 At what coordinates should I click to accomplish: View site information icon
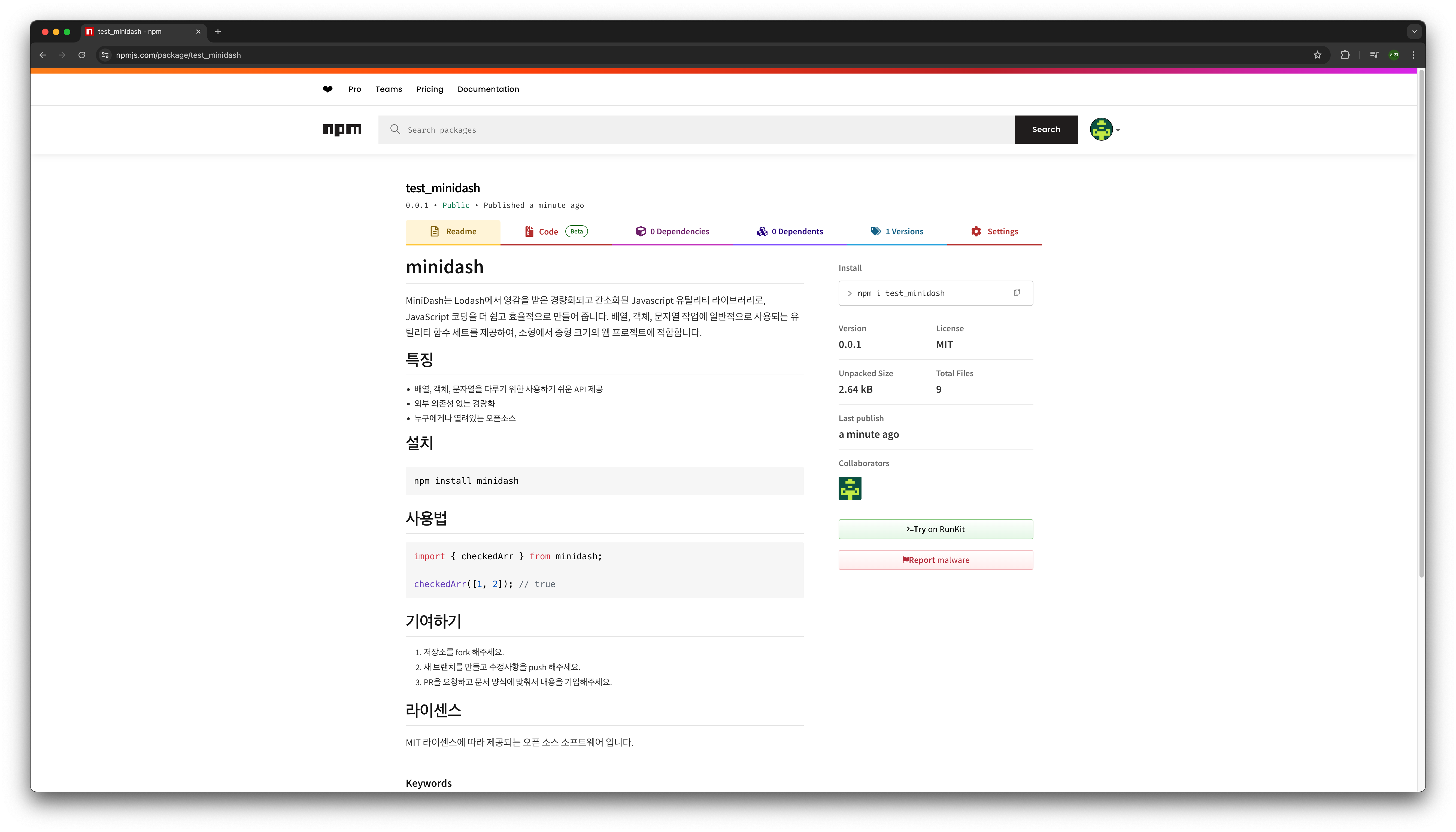pos(105,55)
